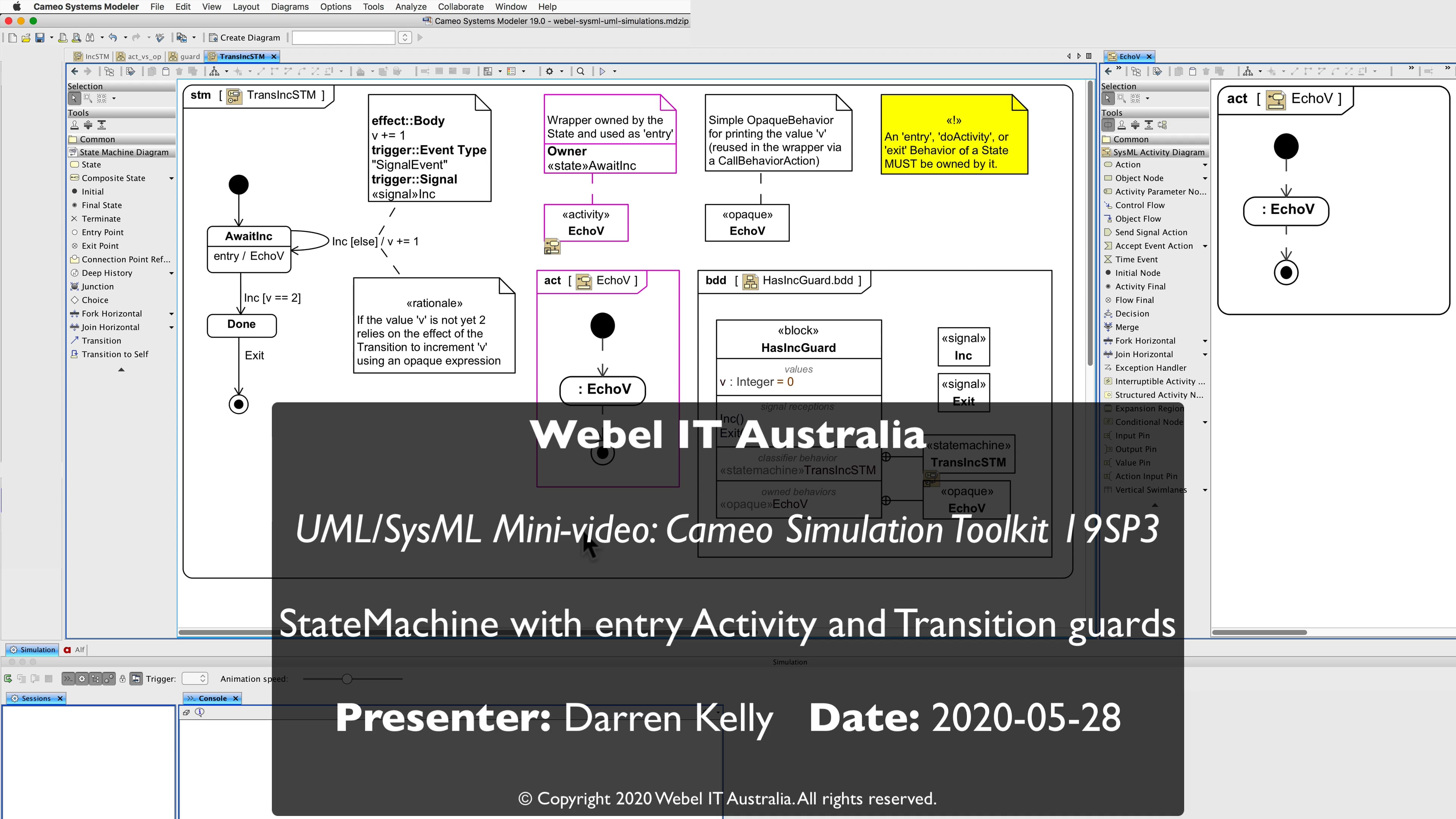Viewport: 1456px width, 819px height.
Task: Open the Trigger selection combo box
Action: [x=195, y=678]
